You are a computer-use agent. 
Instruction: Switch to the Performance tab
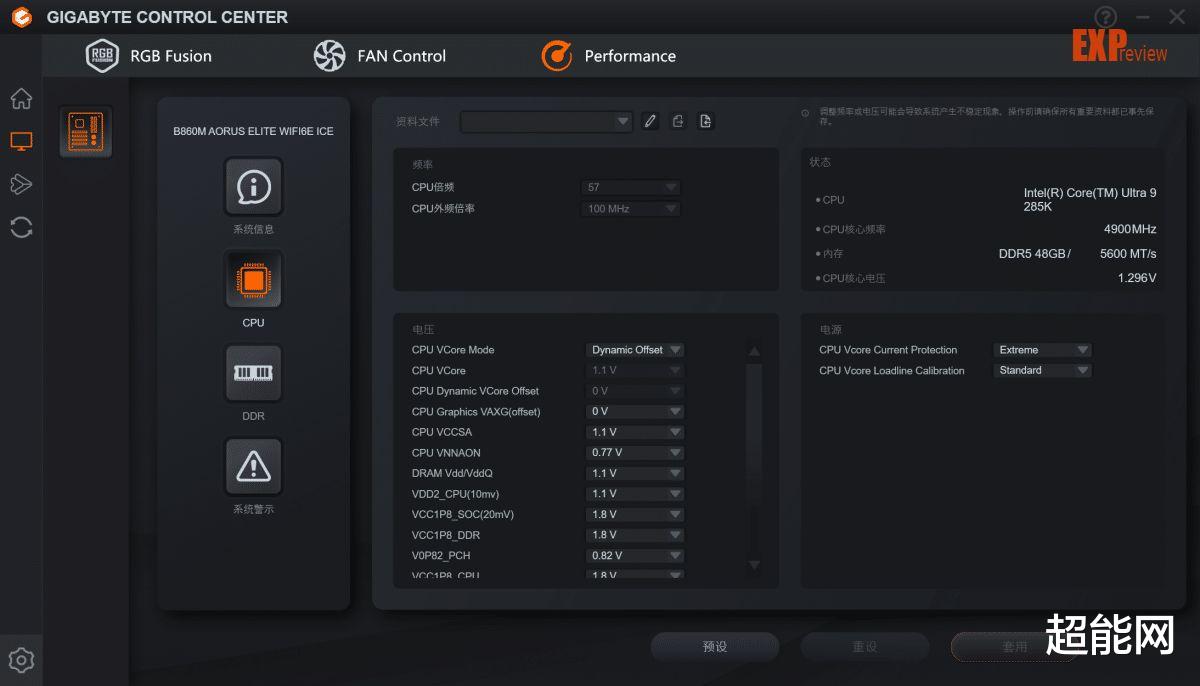tap(609, 56)
